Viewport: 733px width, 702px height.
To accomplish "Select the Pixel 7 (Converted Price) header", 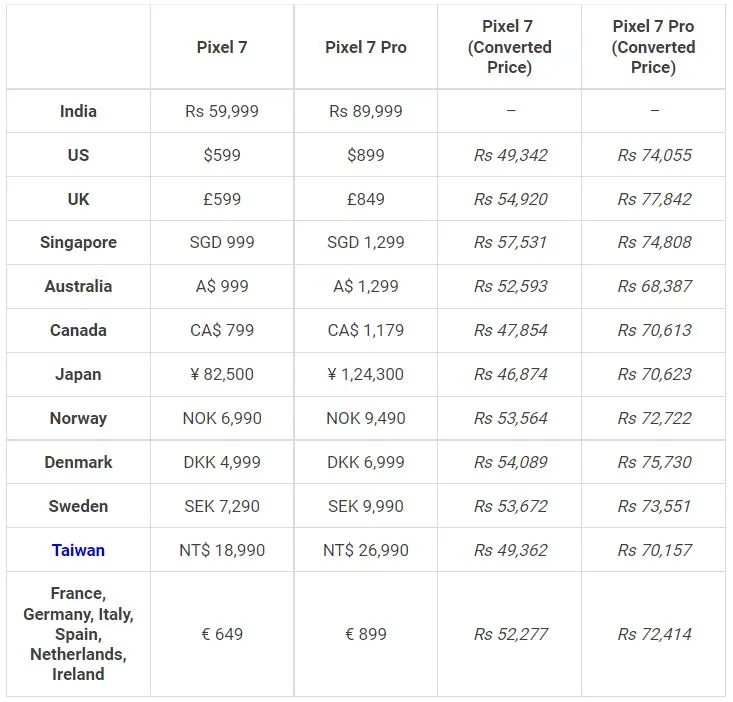I will click(x=509, y=47).
